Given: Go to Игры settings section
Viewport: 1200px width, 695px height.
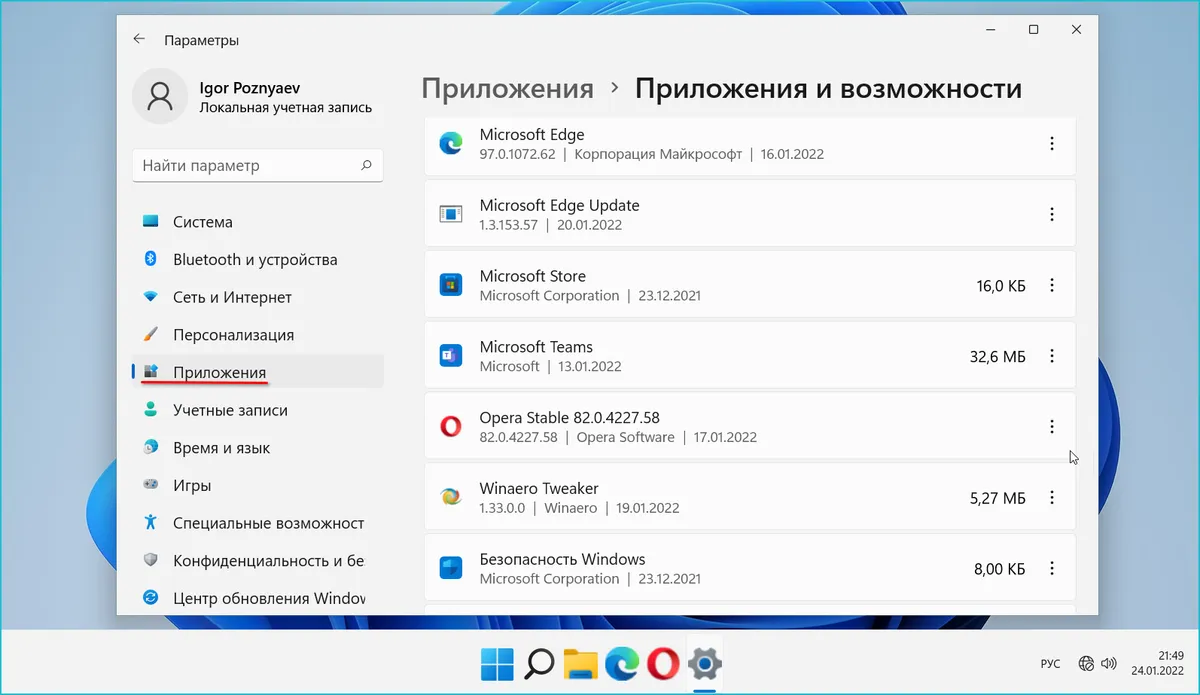Looking at the screenshot, I should tap(258, 486).
